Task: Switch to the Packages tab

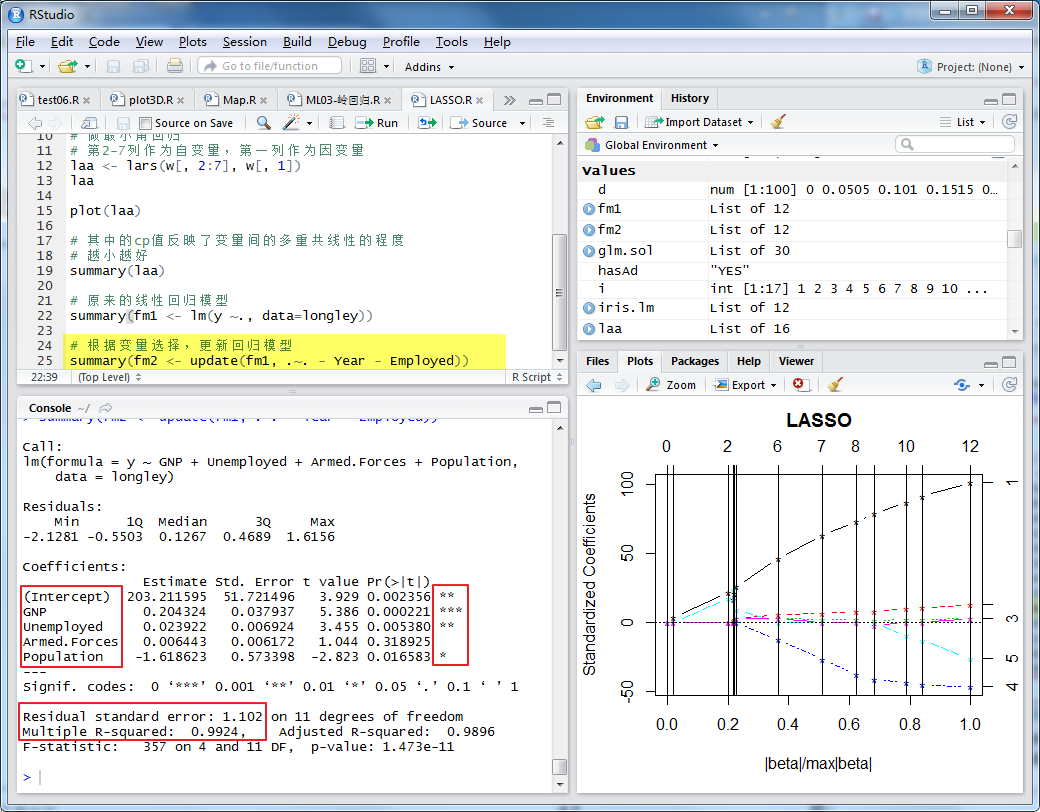Action: point(694,361)
